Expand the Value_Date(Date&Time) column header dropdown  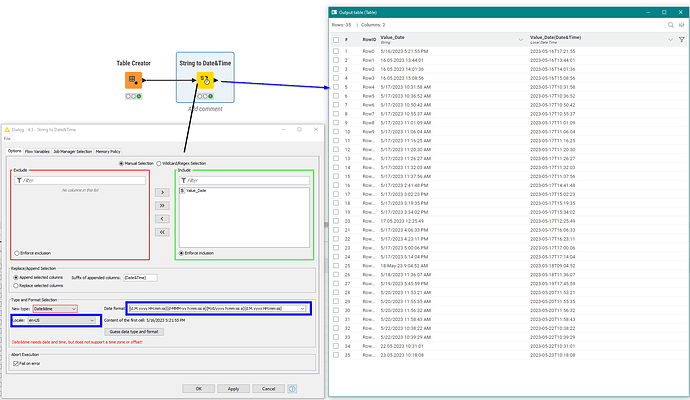tap(671, 40)
